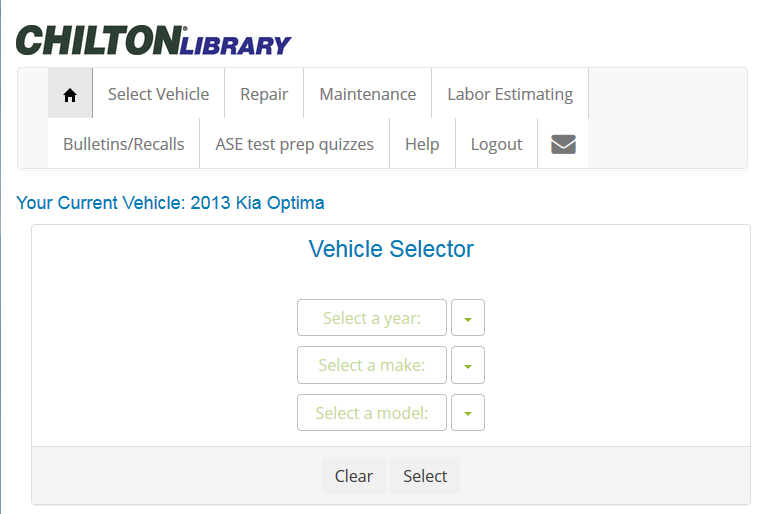
Task: Expand the model dropdown arrow
Action: pos(468,413)
